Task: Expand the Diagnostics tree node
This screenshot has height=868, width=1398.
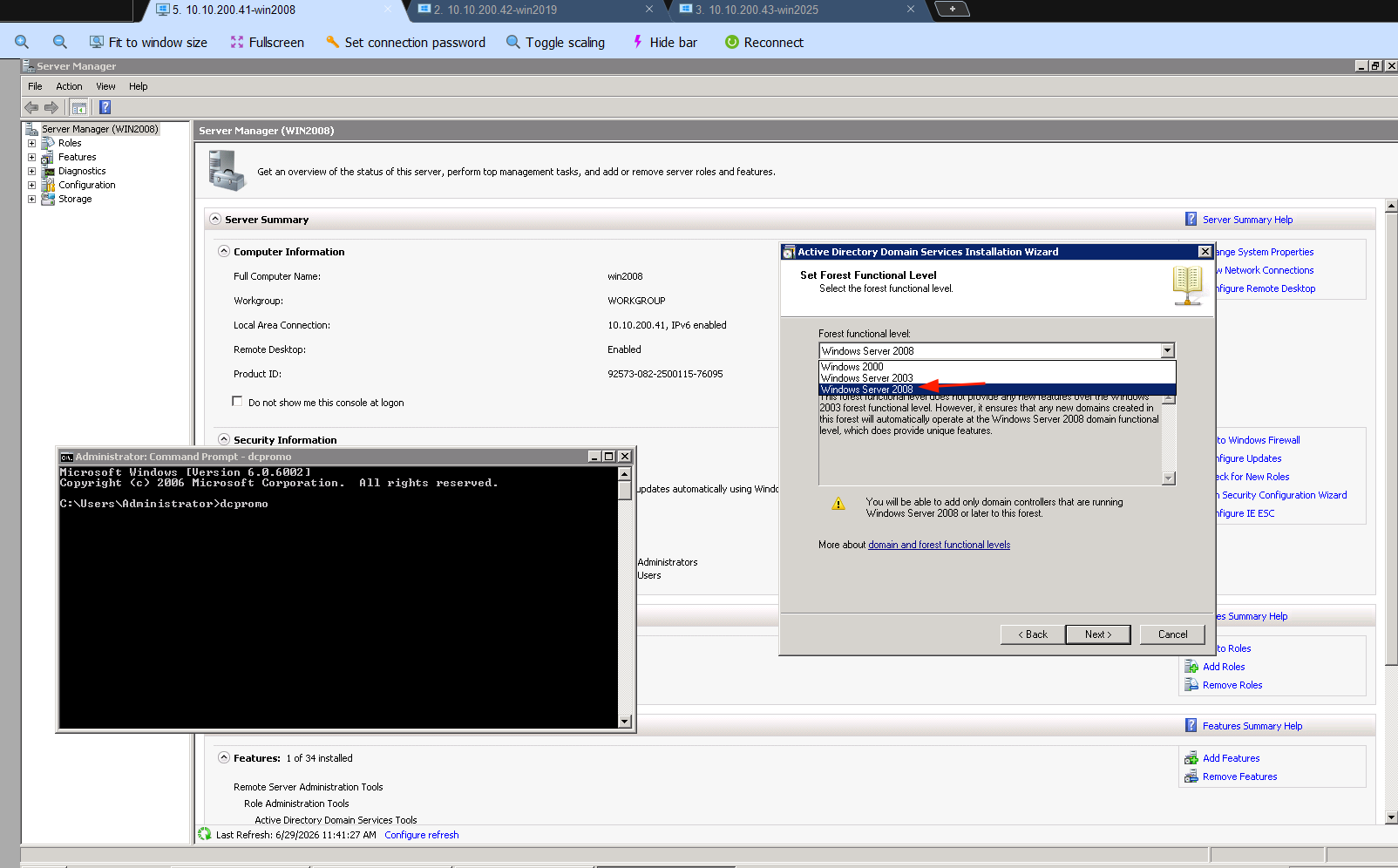Action: [31, 171]
